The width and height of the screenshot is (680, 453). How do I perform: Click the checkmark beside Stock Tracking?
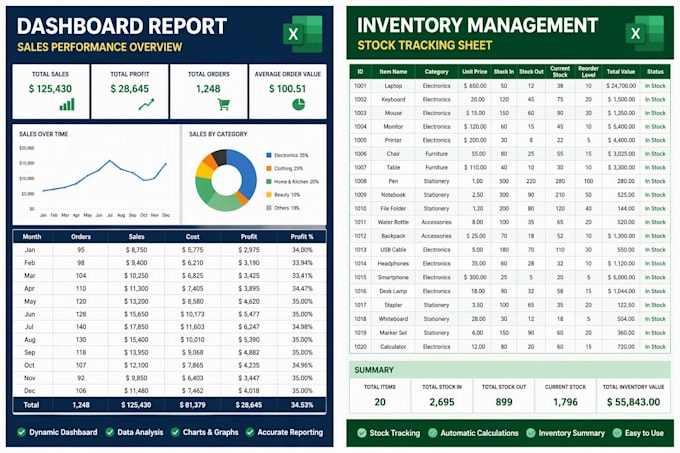point(362,433)
